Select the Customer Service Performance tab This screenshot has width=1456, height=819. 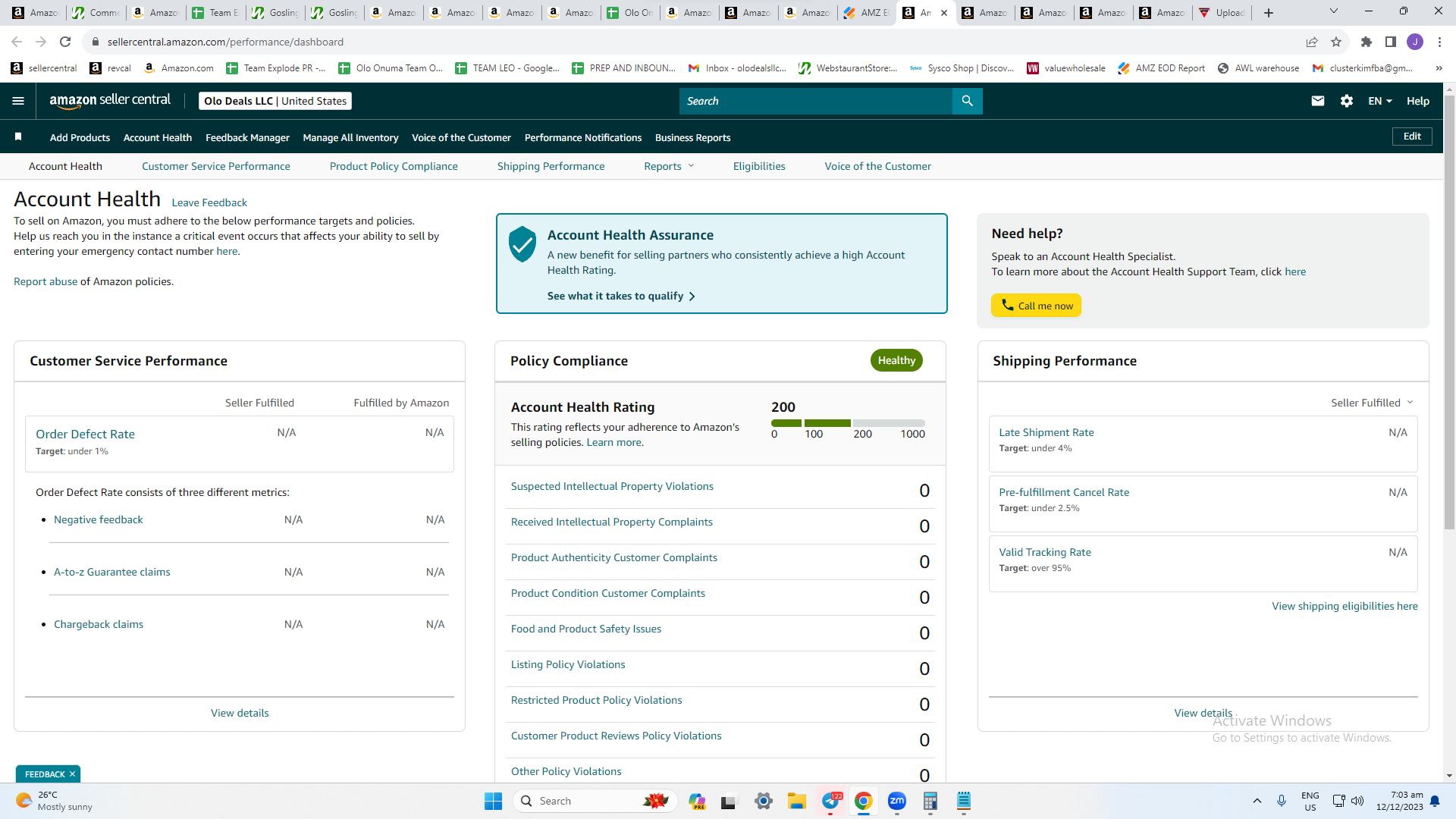click(216, 166)
